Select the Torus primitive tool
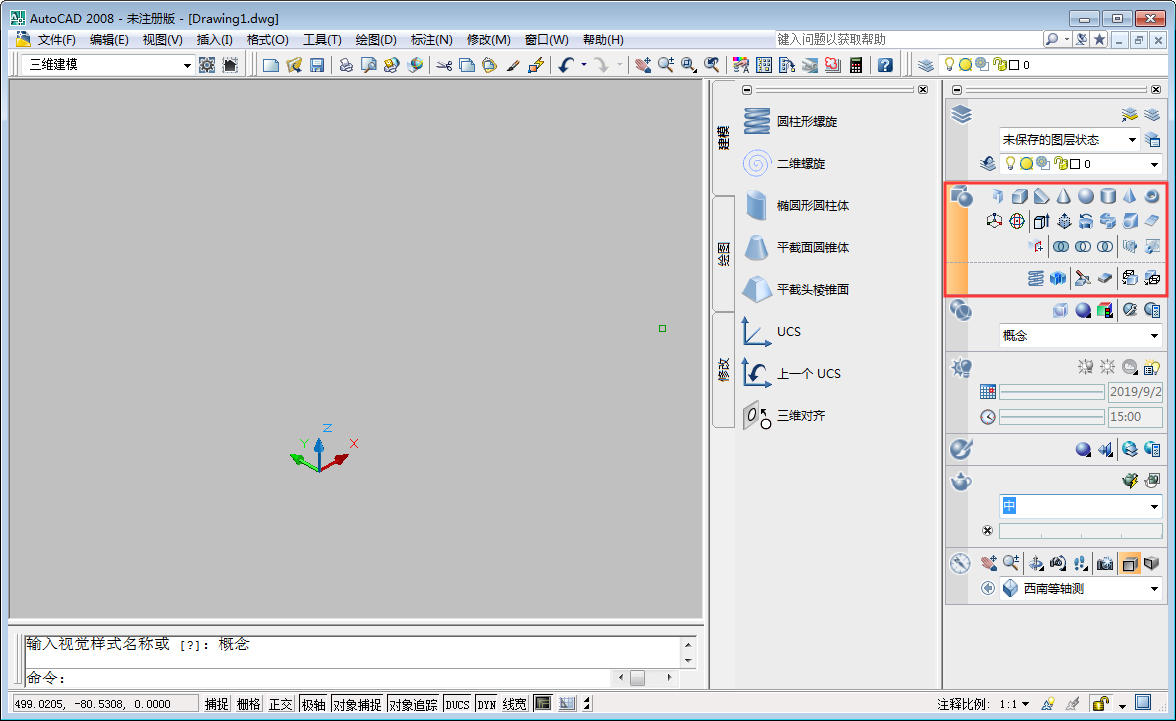This screenshot has width=1176, height=721. (x=1152, y=196)
